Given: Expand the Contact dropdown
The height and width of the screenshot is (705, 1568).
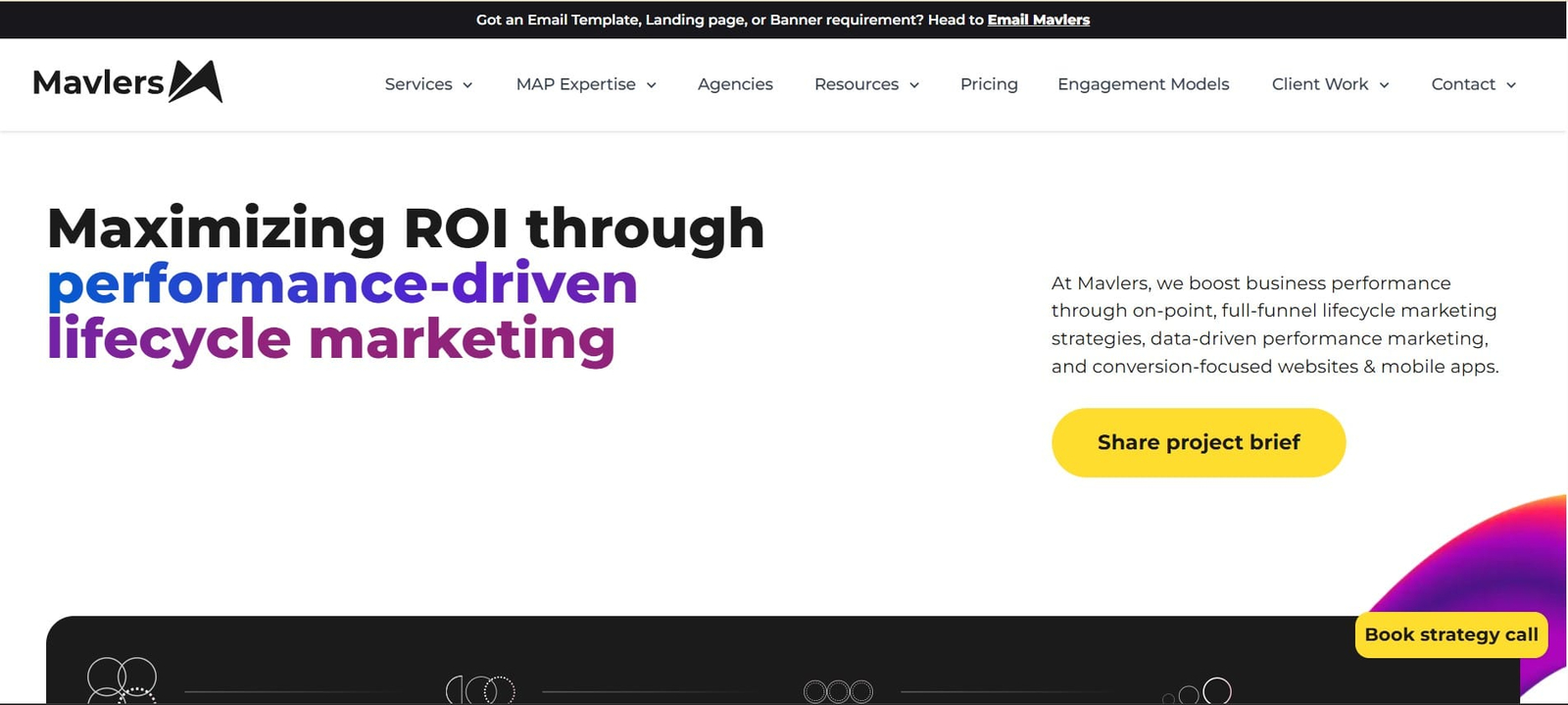Looking at the screenshot, I should [x=1473, y=84].
